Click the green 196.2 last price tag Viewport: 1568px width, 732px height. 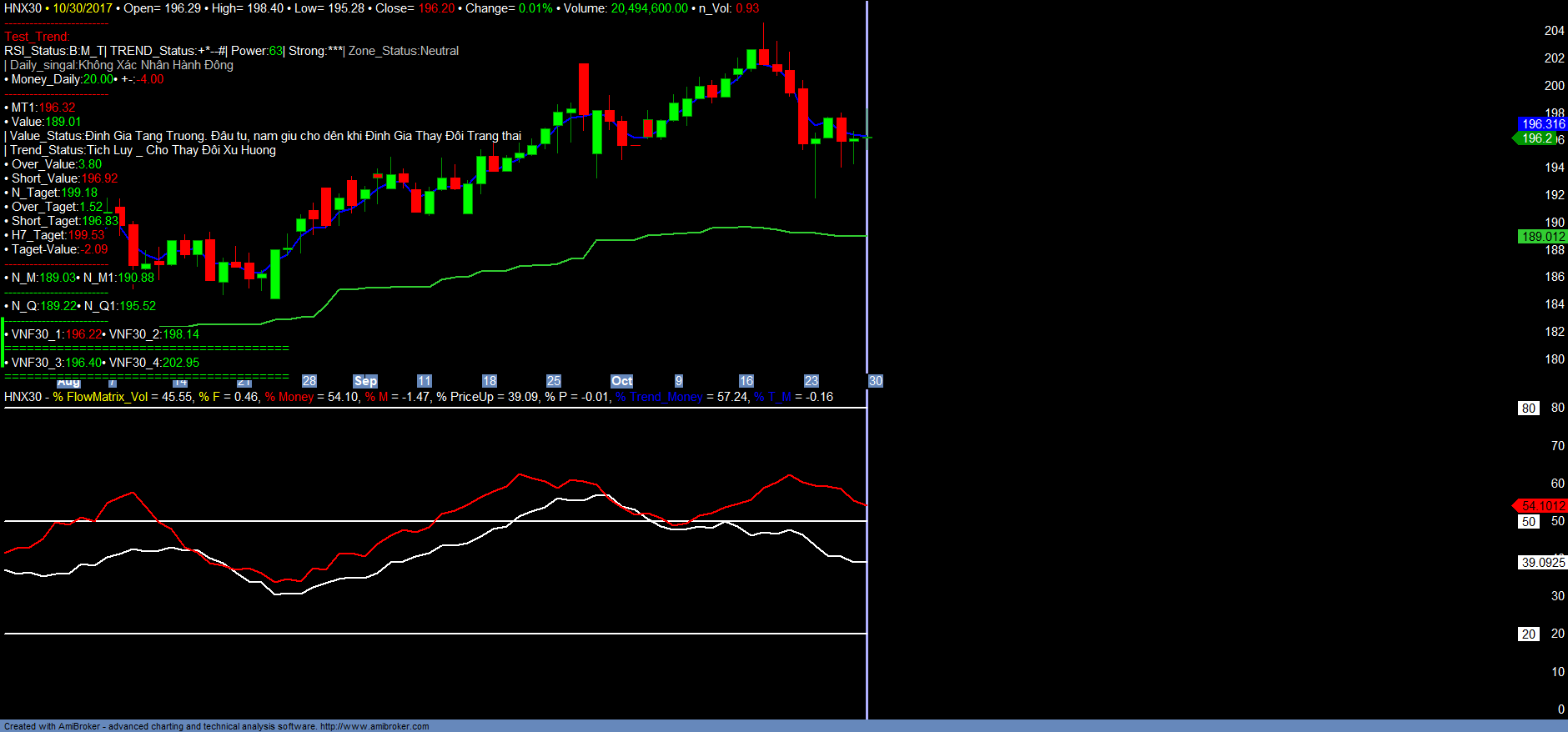[1537, 138]
